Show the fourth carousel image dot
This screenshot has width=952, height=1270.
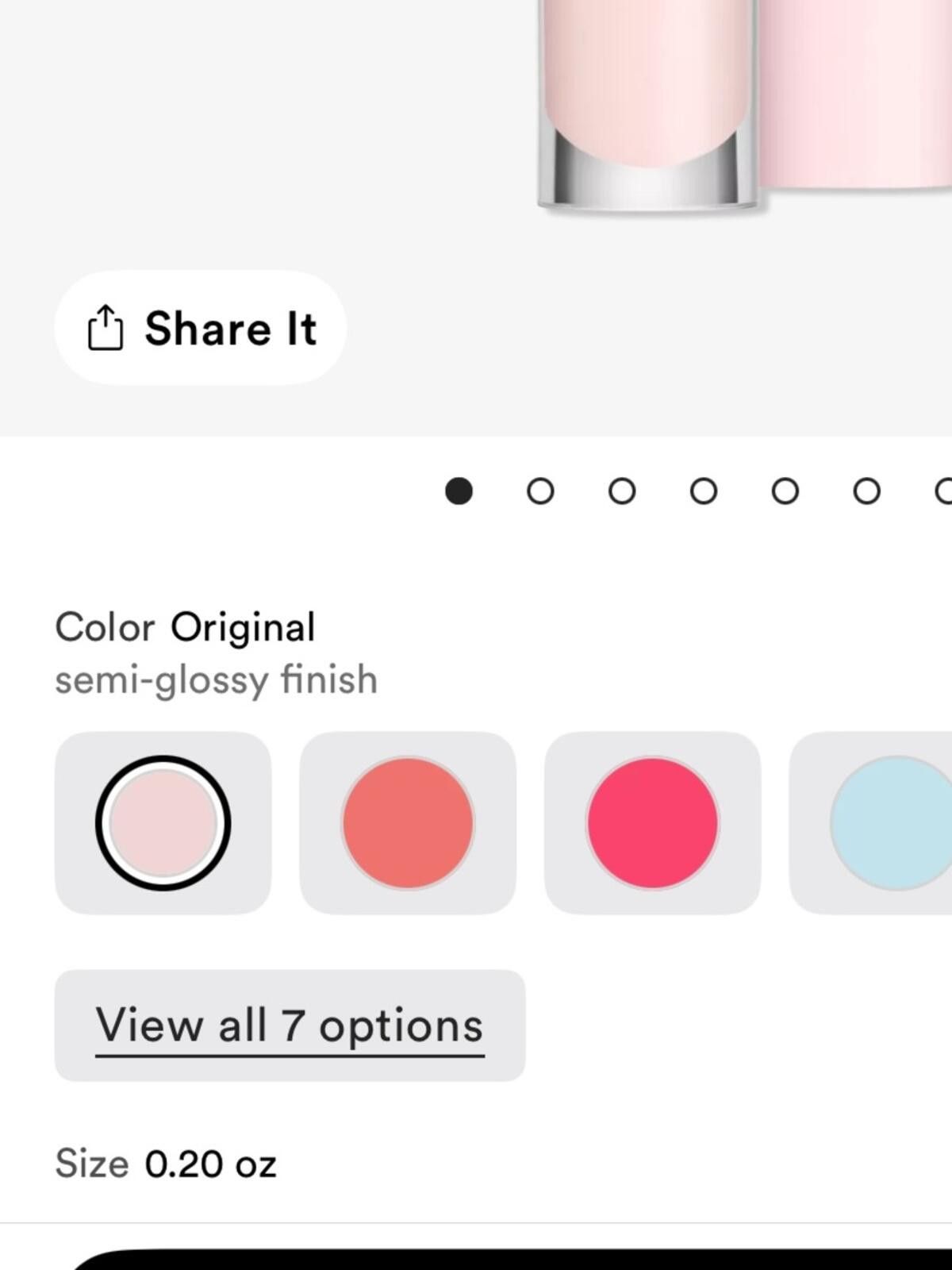(704, 491)
